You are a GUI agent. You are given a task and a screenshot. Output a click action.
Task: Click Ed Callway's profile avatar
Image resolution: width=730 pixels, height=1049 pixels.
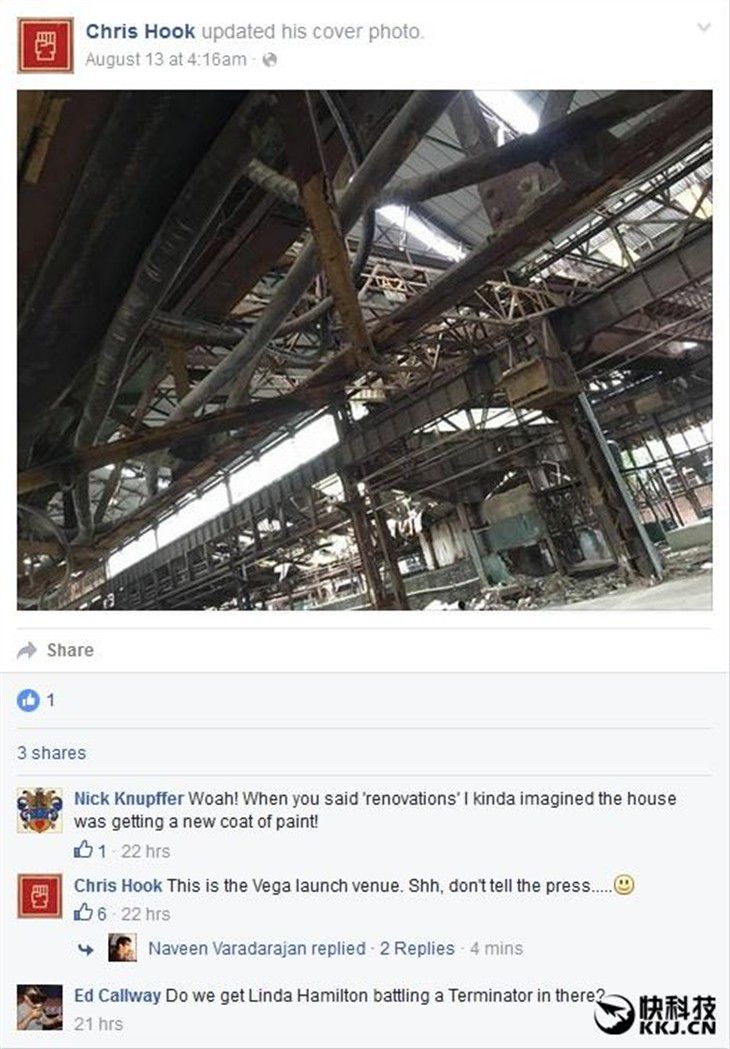click(x=39, y=1007)
